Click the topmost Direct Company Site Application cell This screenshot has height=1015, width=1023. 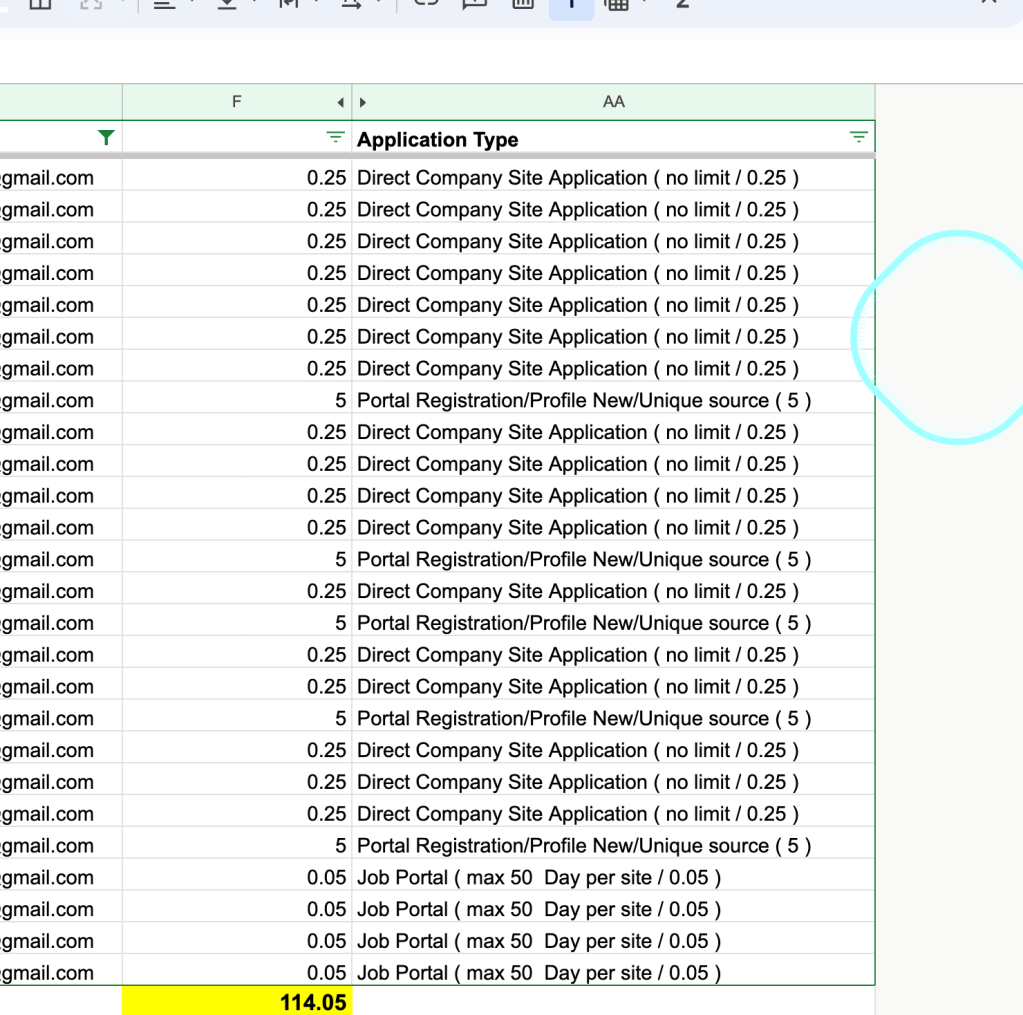pyautogui.click(x=613, y=177)
